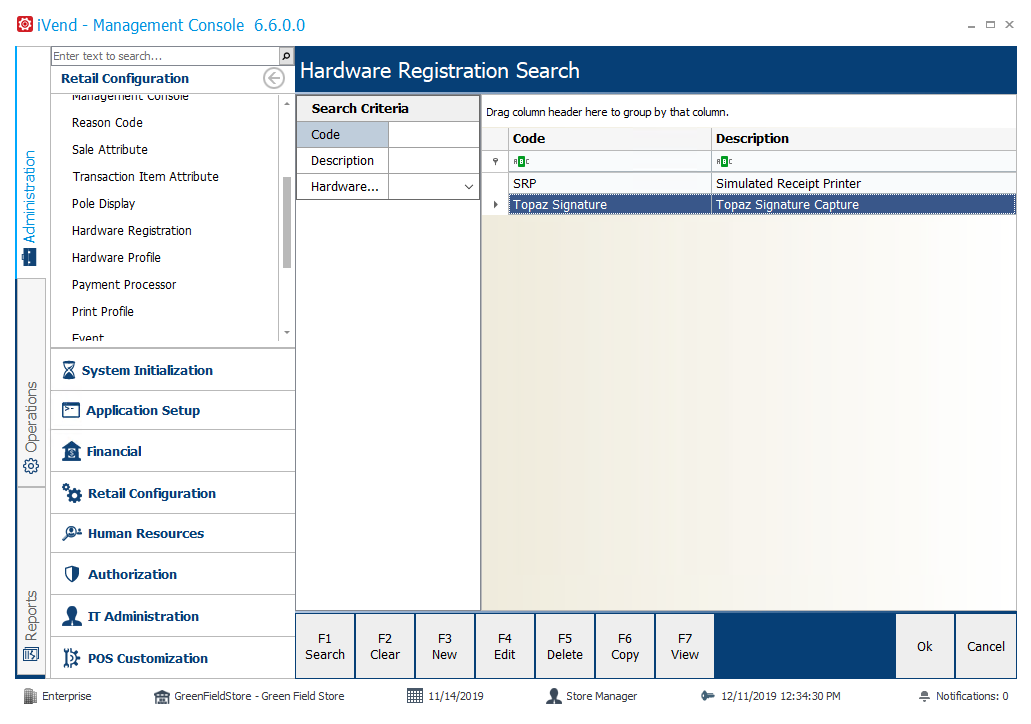The height and width of the screenshot is (724, 1031).
Task: Click the Cancel button
Action: pyautogui.click(x=986, y=646)
